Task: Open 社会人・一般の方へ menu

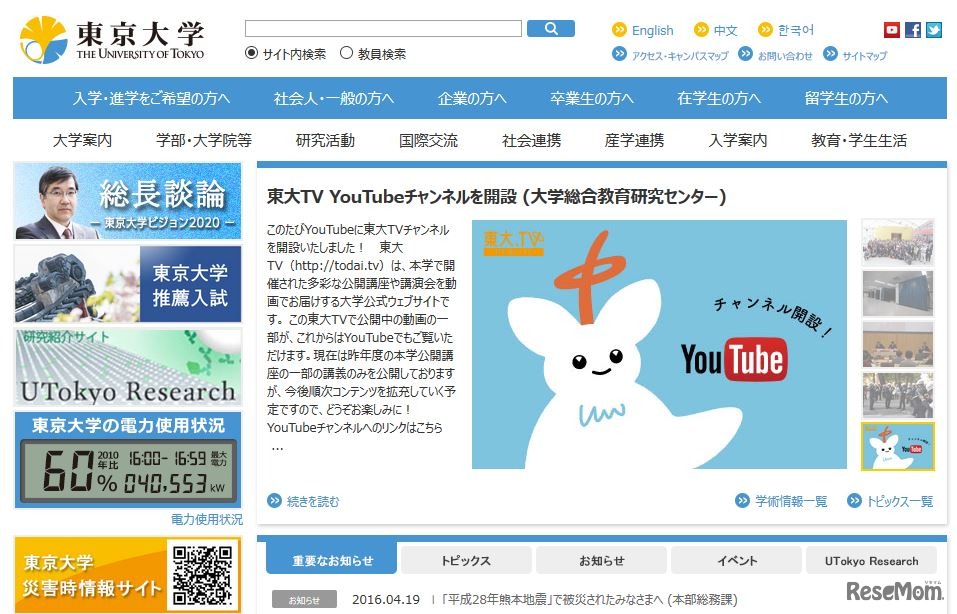Action: click(x=334, y=98)
